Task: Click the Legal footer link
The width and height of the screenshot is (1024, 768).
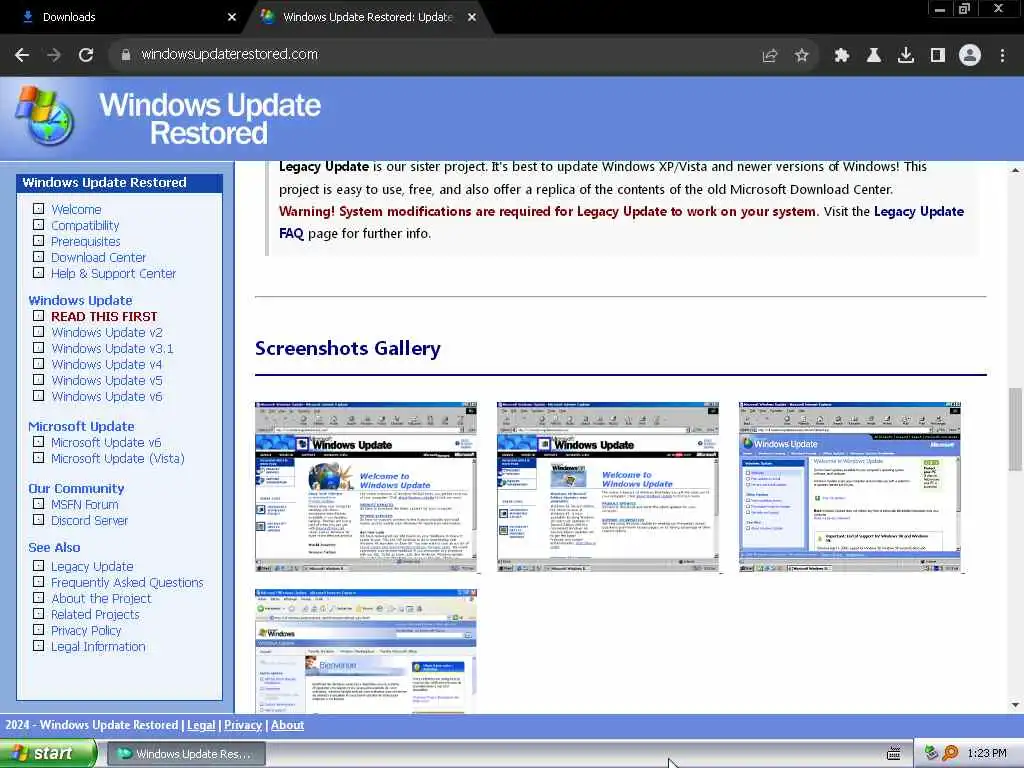Action: (201, 725)
